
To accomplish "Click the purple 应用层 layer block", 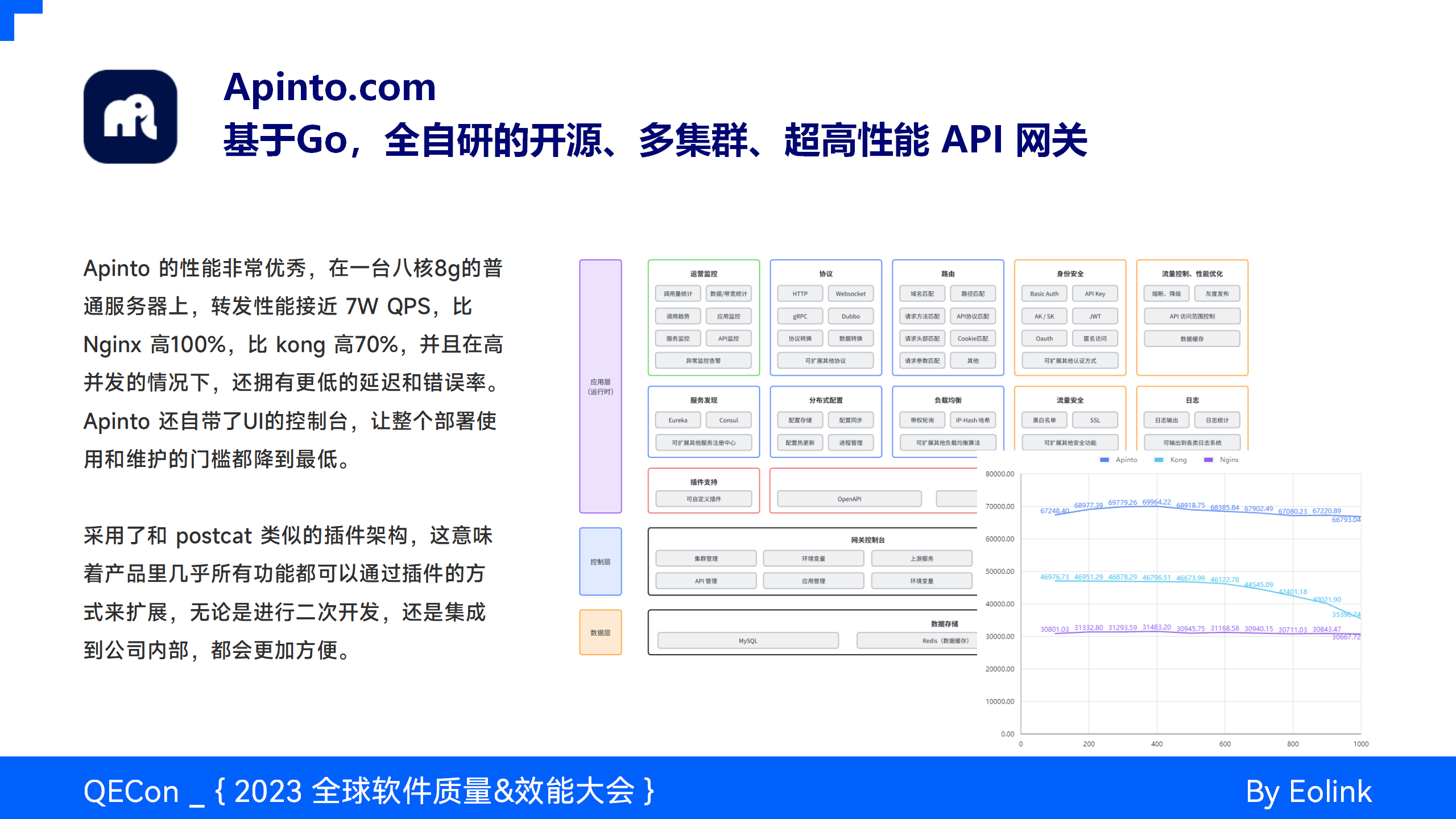I will click(601, 386).
